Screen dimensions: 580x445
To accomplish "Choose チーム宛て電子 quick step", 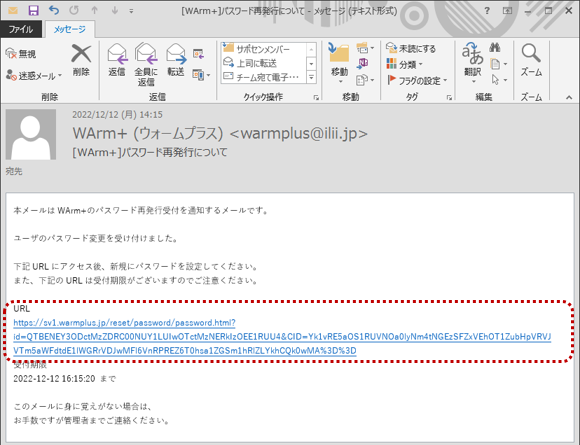I will 263,77.
